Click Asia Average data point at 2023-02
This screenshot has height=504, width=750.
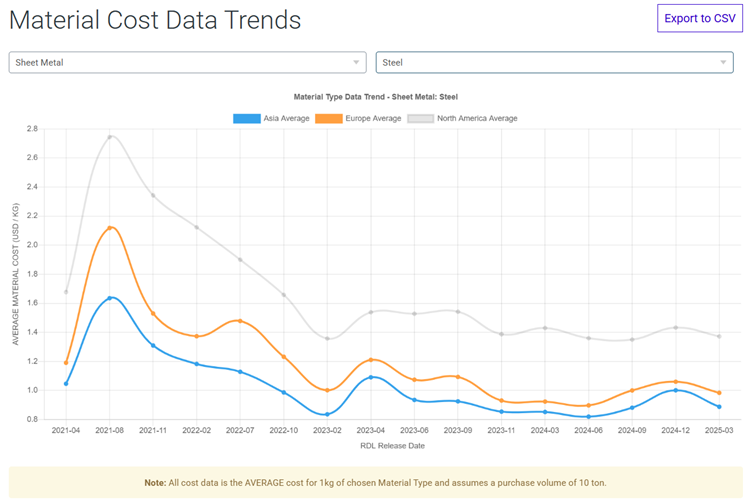click(x=327, y=414)
